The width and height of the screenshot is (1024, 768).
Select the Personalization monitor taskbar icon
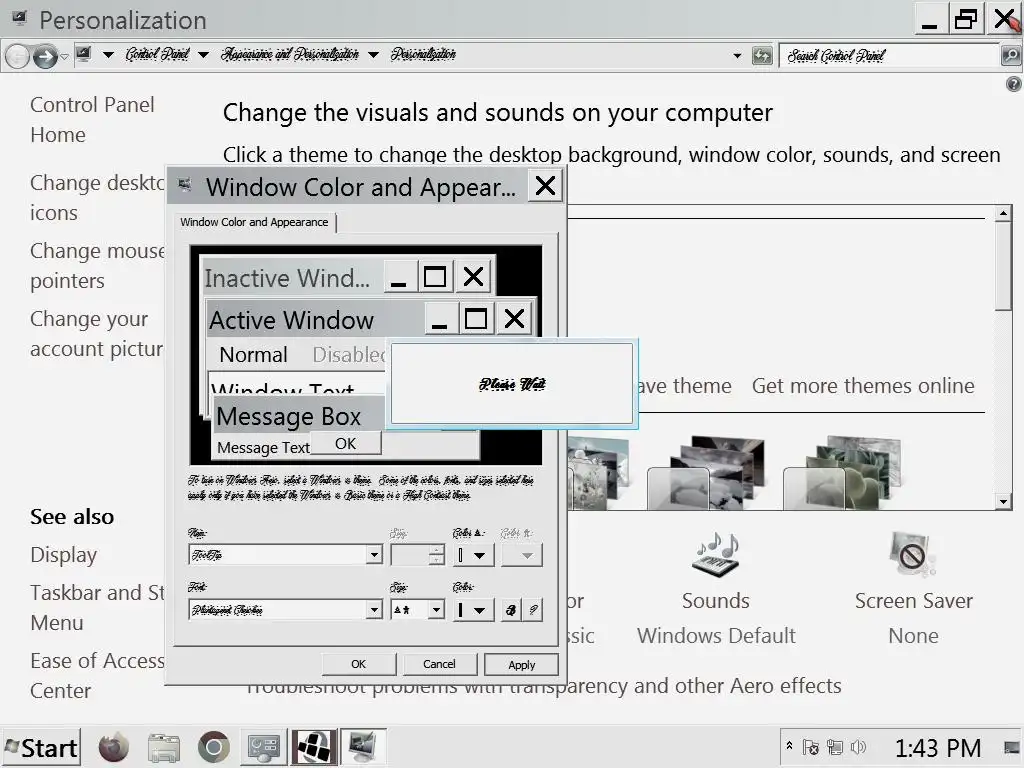coord(363,748)
